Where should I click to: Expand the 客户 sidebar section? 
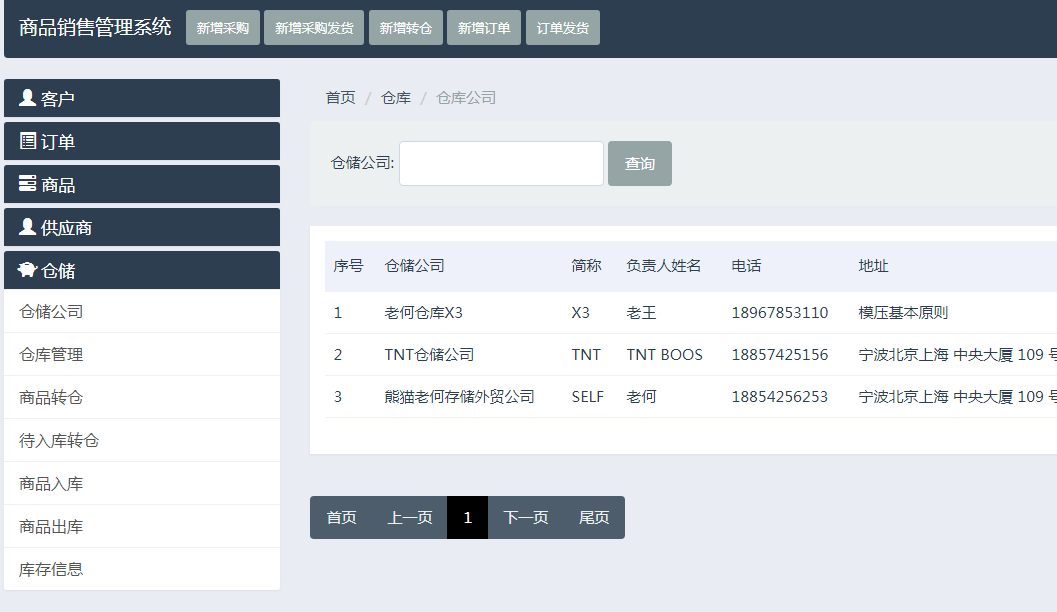(x=142, y=98)
